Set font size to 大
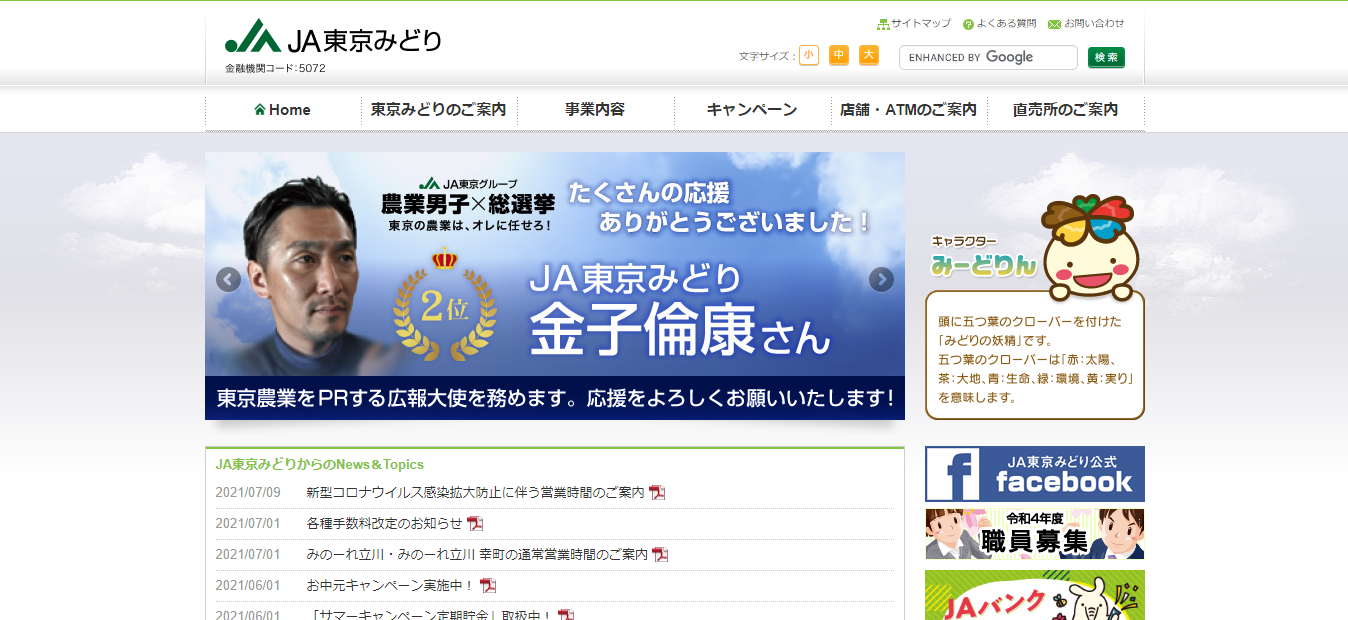Viewport: 1348px width, 620px height. tap(869, 55)
